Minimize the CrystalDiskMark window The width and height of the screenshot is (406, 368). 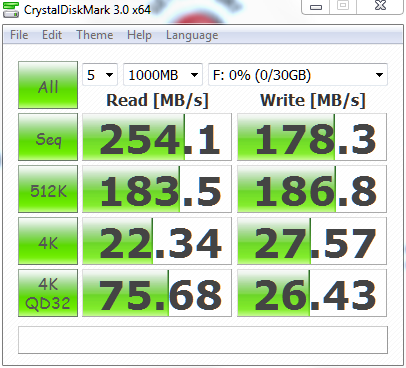(316, 7)
